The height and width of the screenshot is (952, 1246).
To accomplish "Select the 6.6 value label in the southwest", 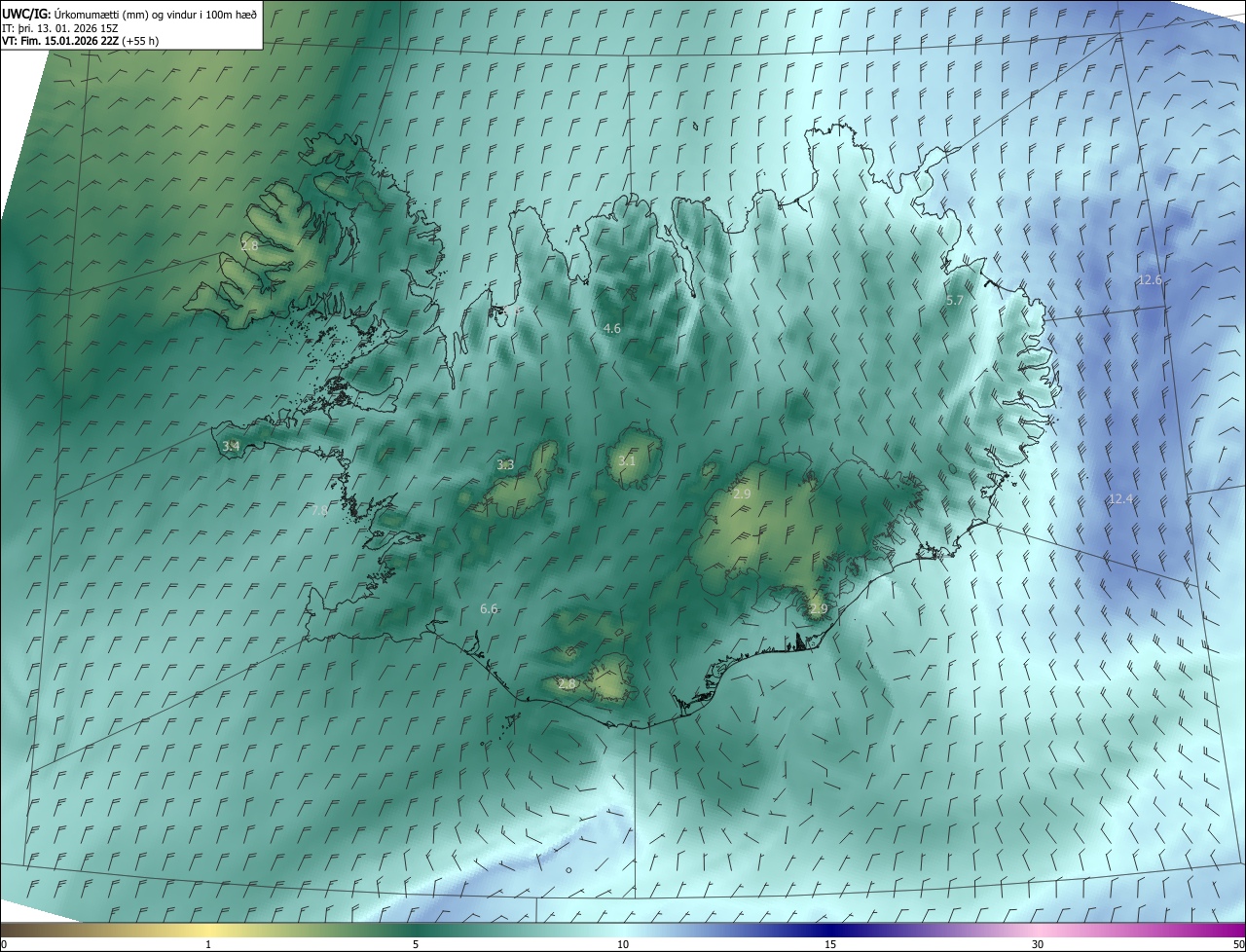I will pos(489,609).
